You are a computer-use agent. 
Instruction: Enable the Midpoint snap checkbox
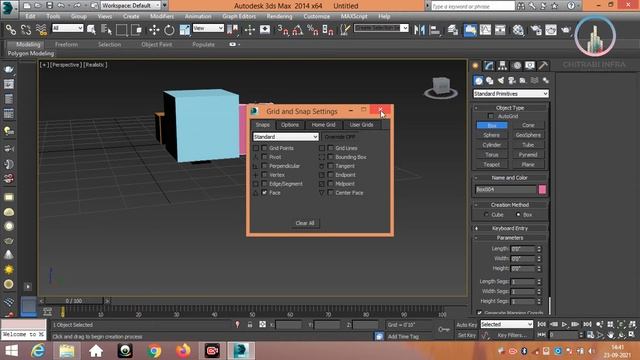(331, 184)
